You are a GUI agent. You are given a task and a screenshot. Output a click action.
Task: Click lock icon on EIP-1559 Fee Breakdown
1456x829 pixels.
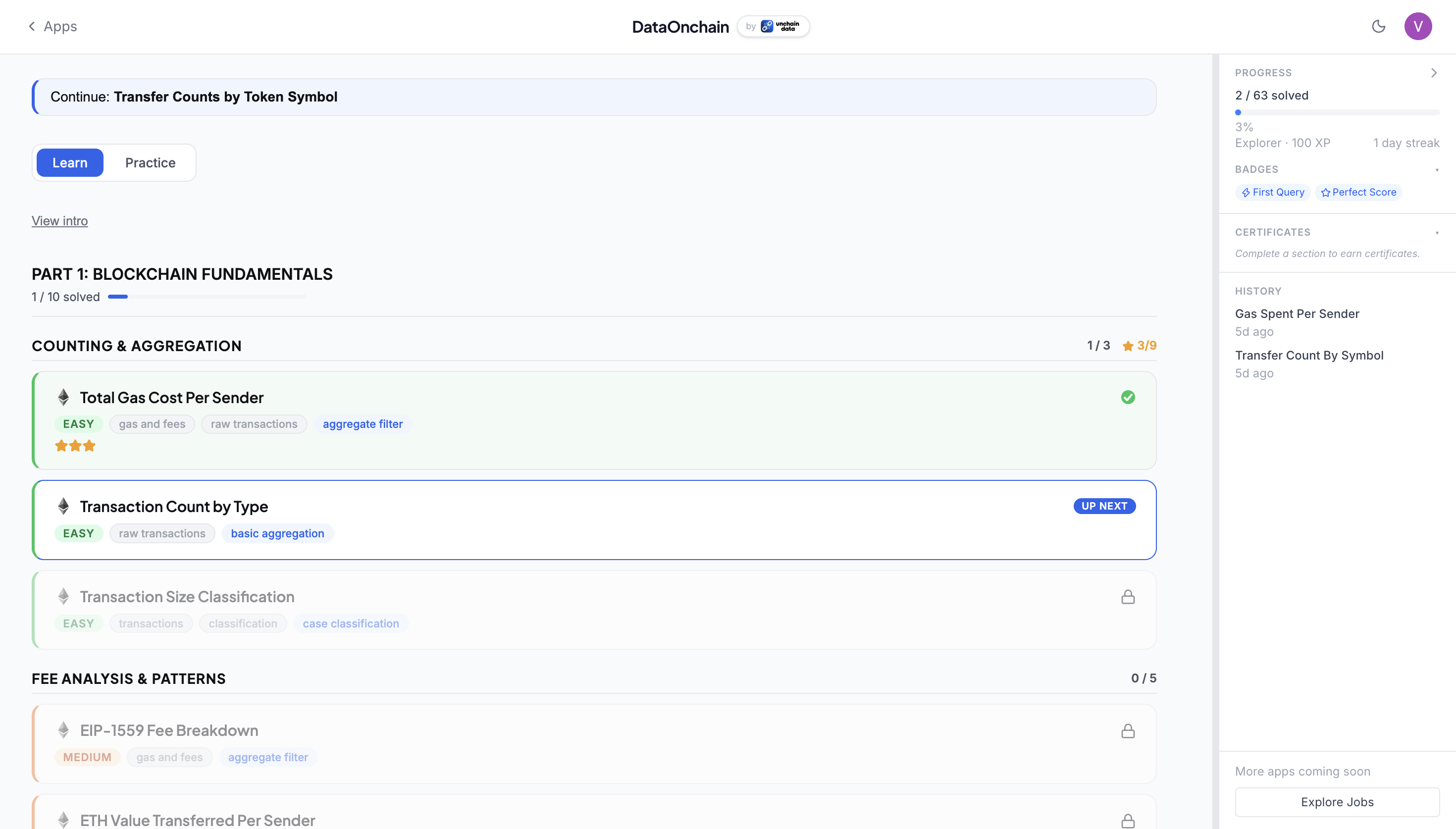[x=1128, y=730]
